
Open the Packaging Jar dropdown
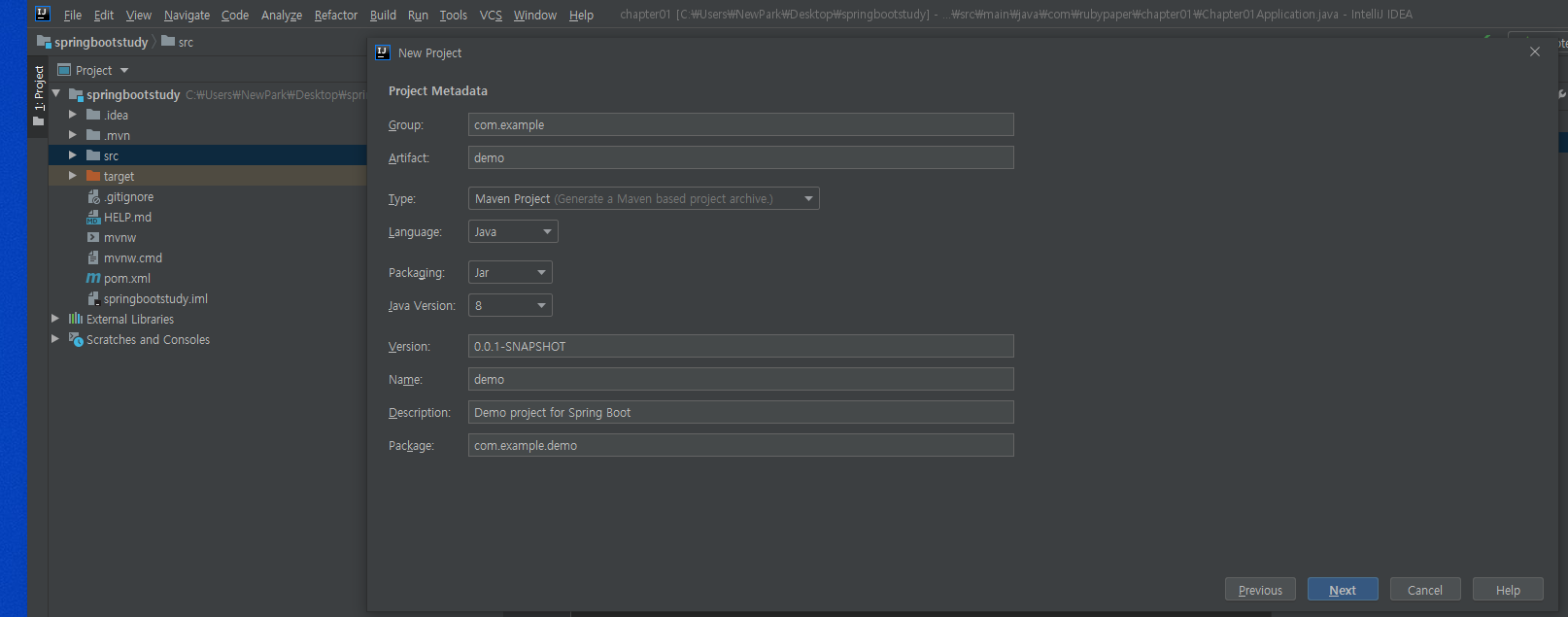510,272
